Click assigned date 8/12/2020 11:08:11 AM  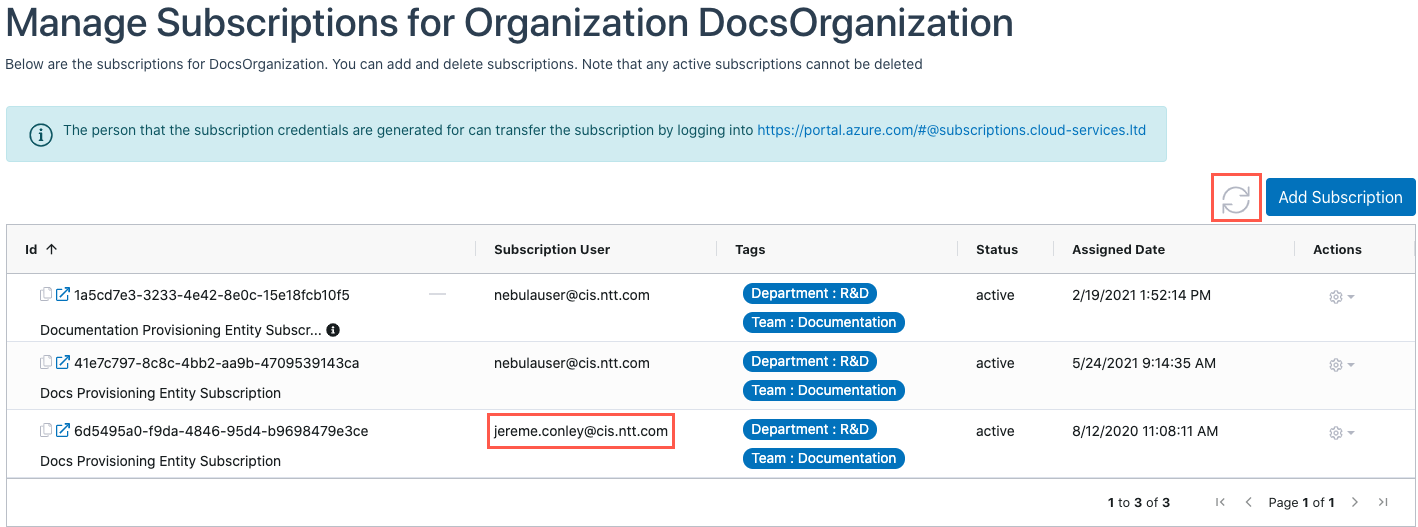pyautogui.click(x=1145, y=431)
